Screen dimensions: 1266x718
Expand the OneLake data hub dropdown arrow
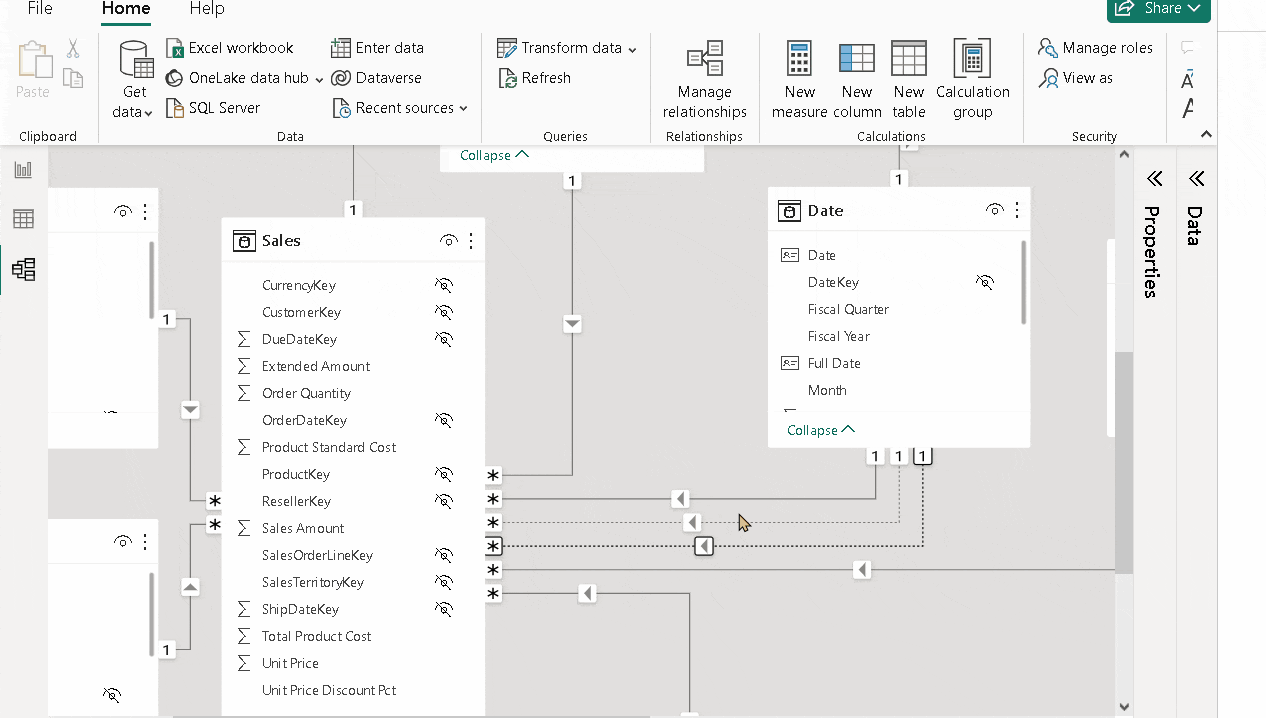coord(319,79)
